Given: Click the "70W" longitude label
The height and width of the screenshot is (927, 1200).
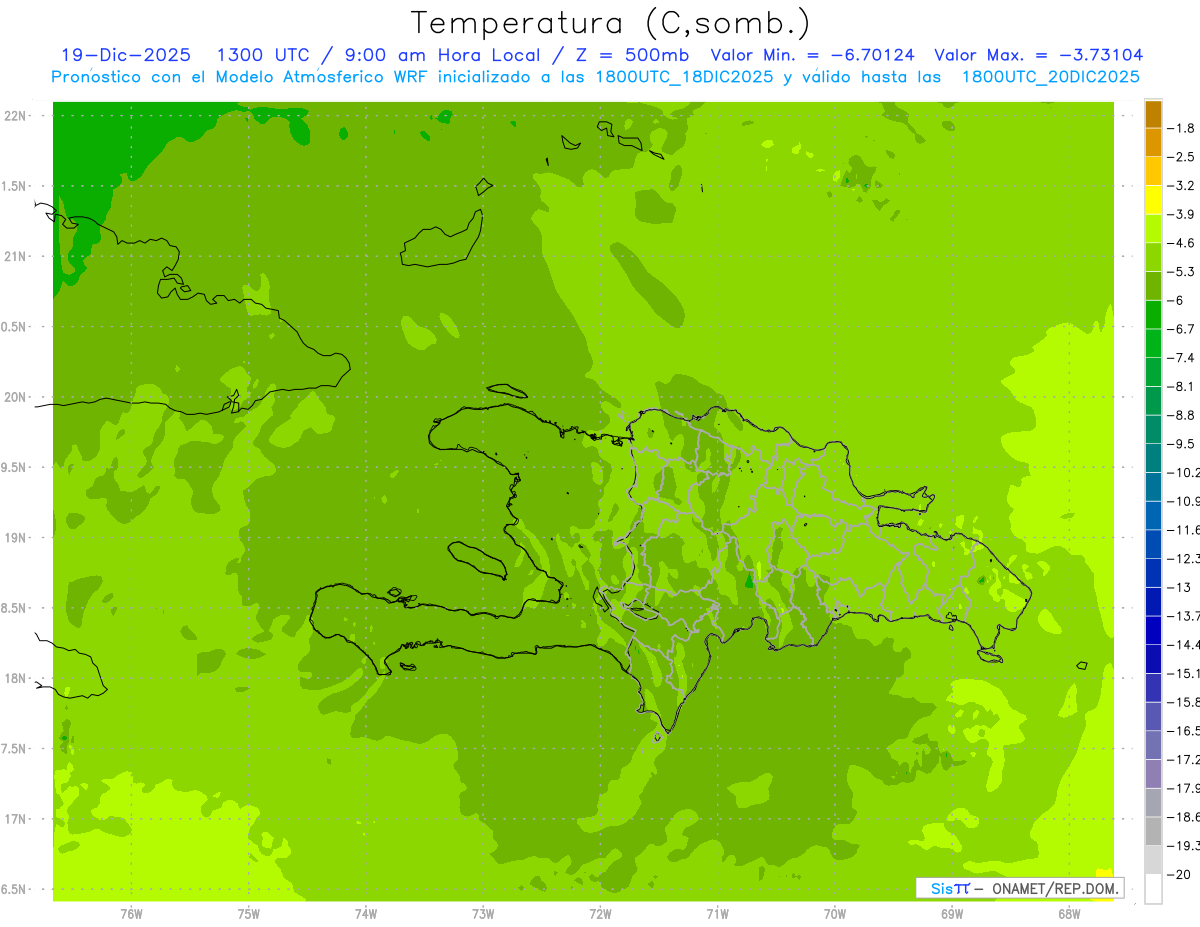Looking at the screenshot, I should (835, 914).
